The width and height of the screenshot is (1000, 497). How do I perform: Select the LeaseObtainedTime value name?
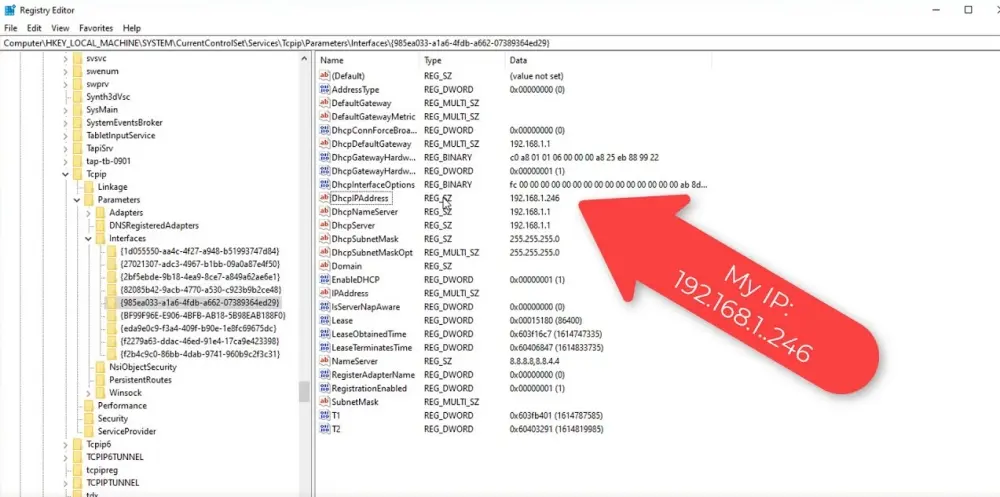369,334
